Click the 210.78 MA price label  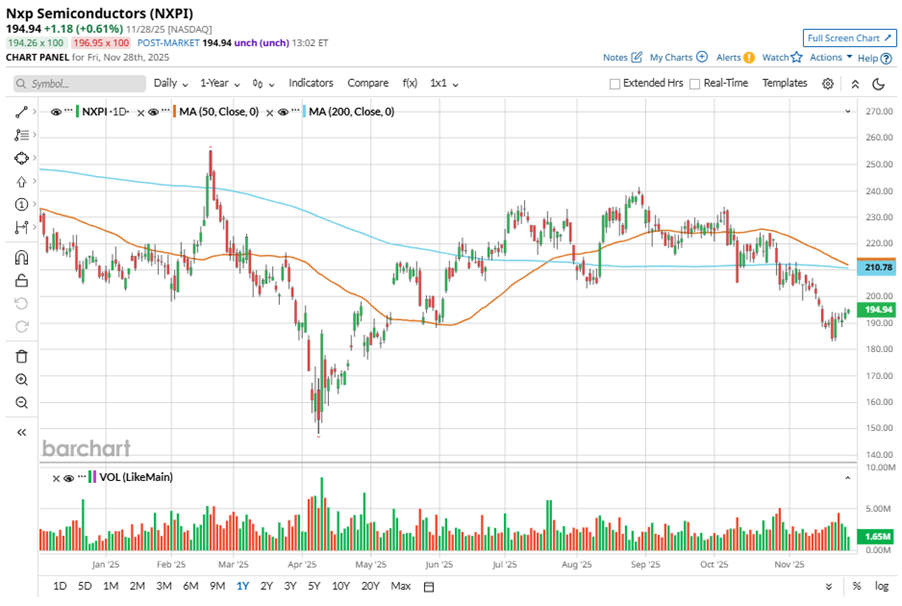point(877,267)
